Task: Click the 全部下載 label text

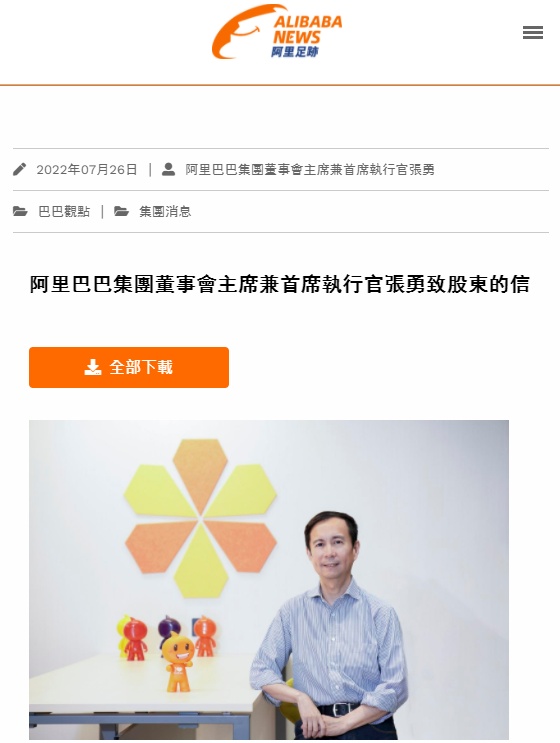Action: (x=141, y=367)
